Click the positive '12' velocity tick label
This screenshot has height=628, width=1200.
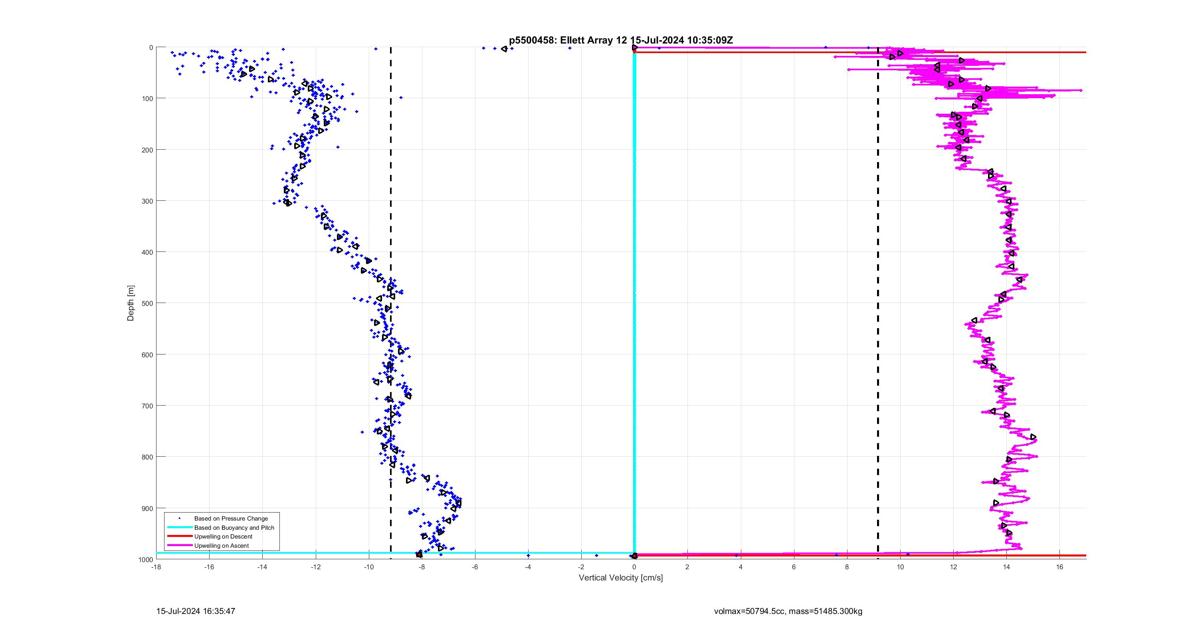[x=953, y=567]
